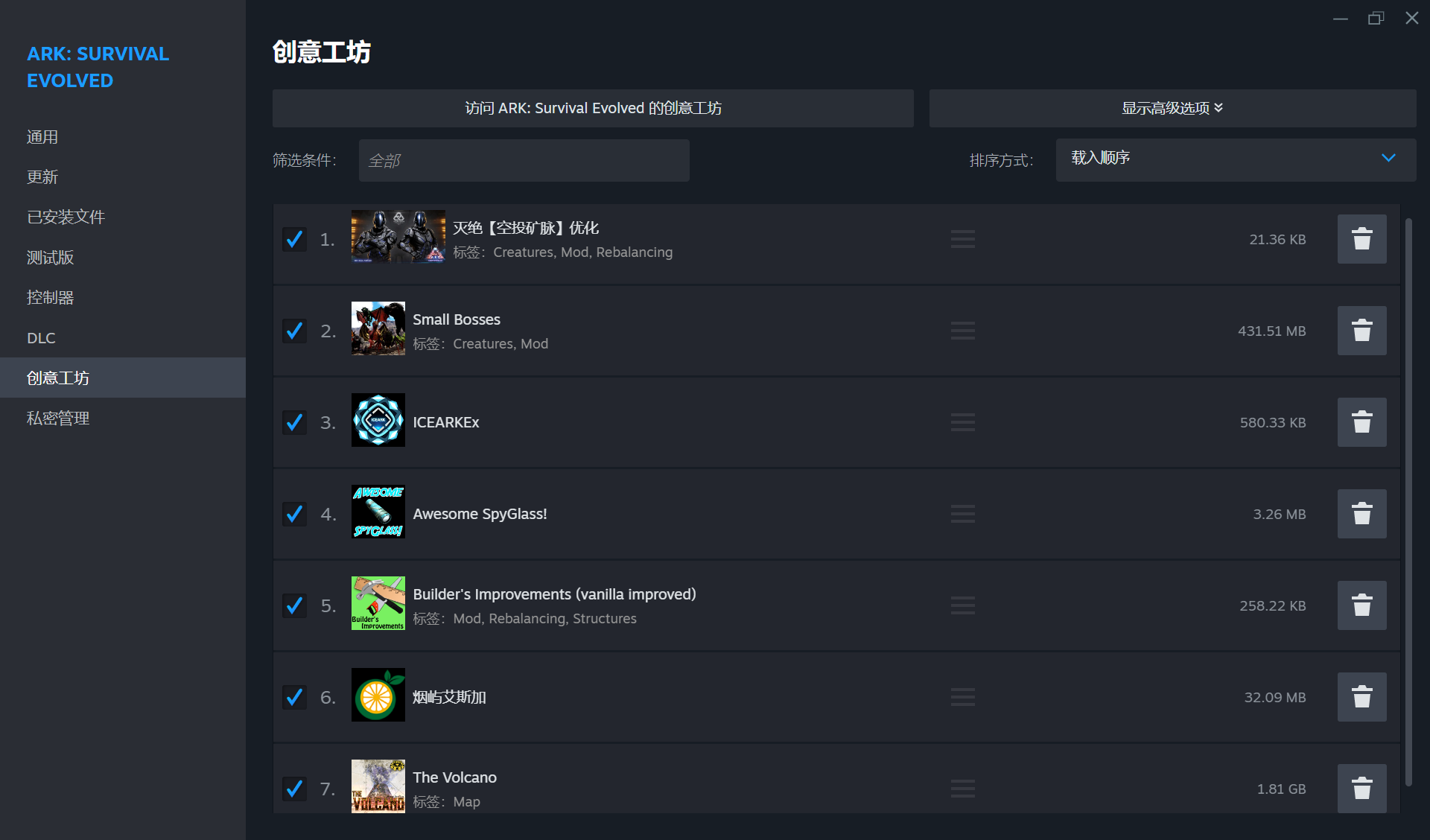Viewport: 1430px width, 840px height.
Task: Click the trash icon for 烟屿艾斯加
Action: [x=1361, y=697]
